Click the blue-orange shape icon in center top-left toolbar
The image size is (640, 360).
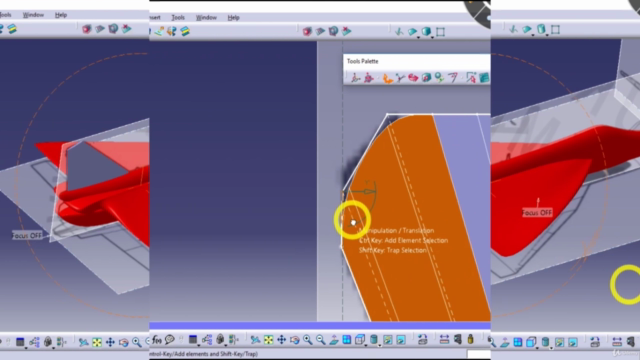point(171,31)
